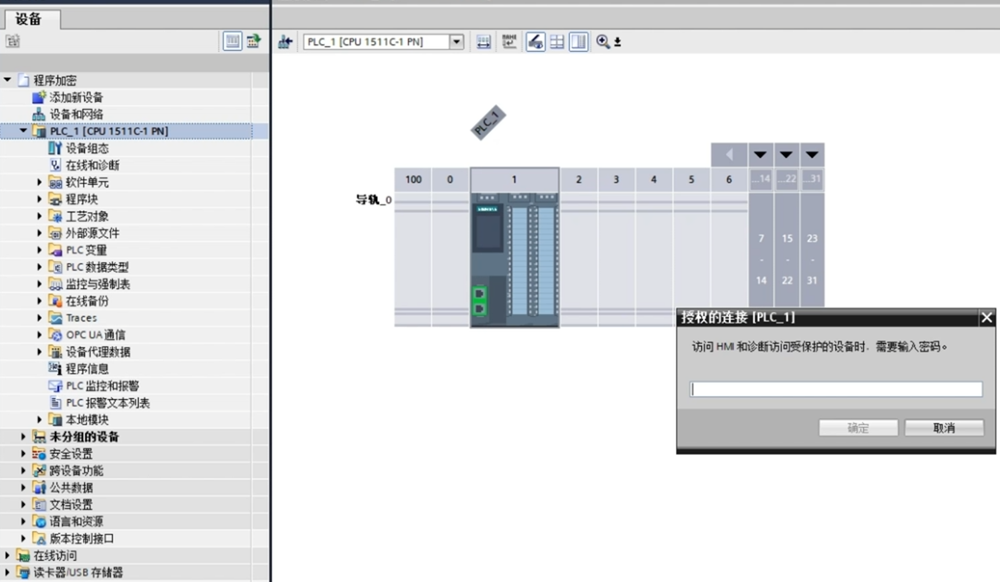This screenshot has height=582, width=1000.
Task: Expand the PLC 变量 folder
Action: (41, 250)
